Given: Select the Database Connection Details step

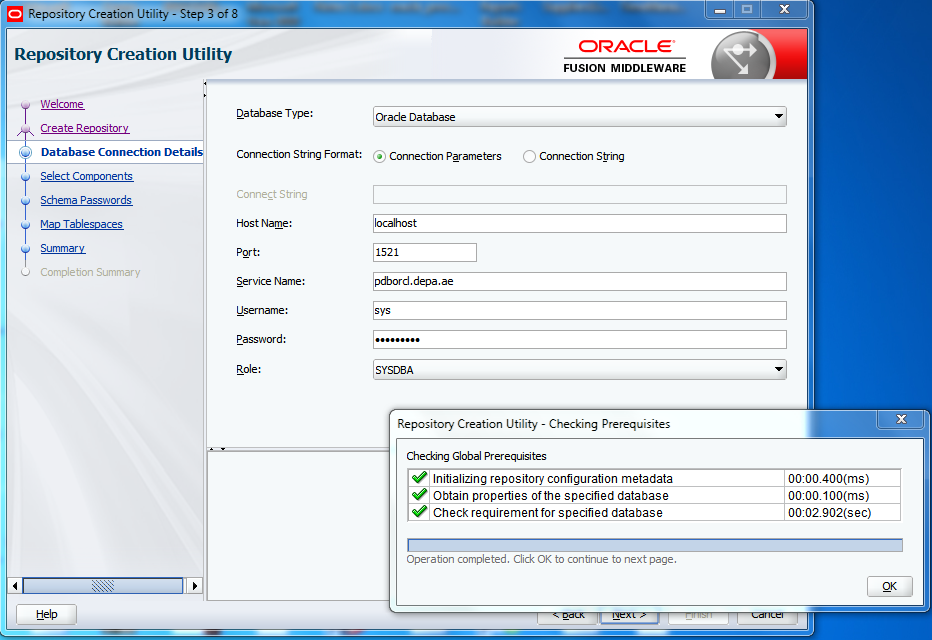Looking at the screenshot, I should pos(122,152).
